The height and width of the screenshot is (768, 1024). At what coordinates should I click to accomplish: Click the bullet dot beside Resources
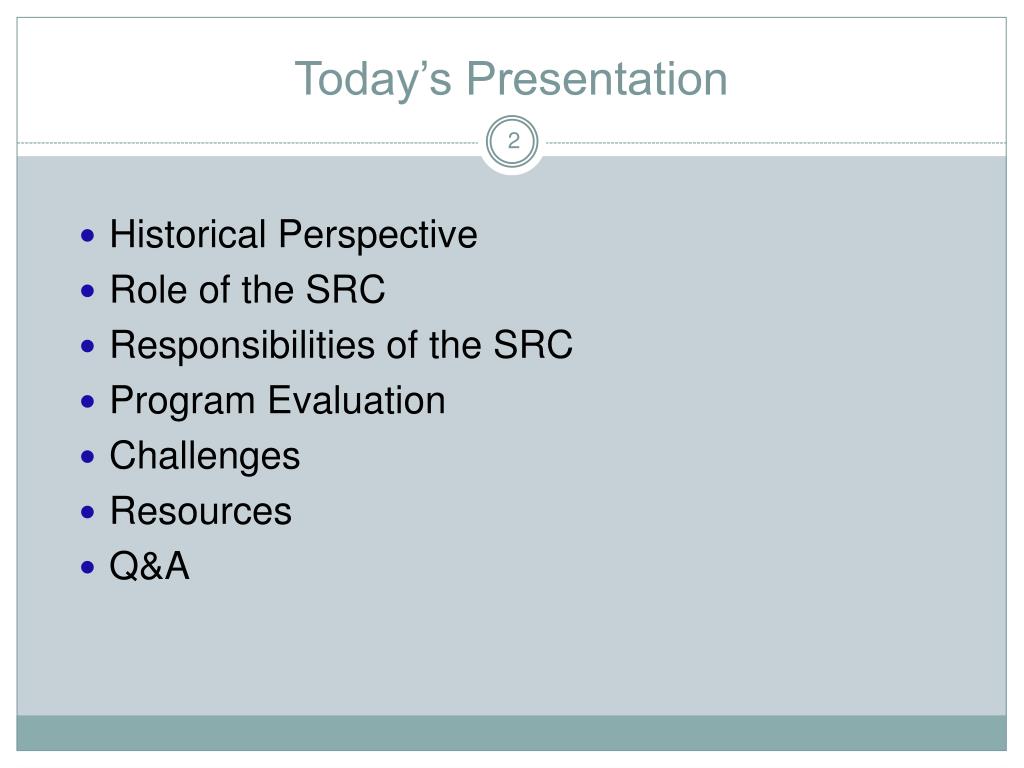point(88,511)
